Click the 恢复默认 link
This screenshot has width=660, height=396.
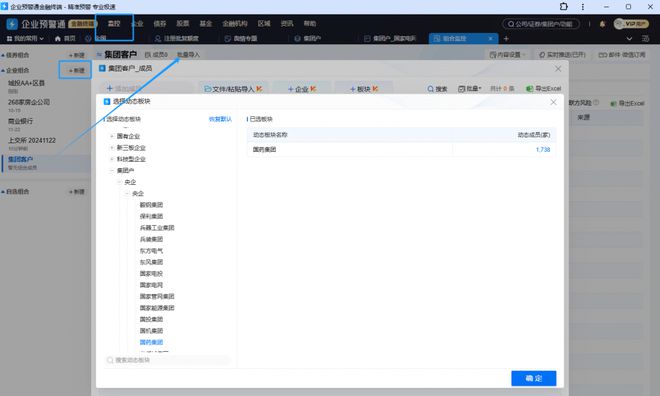click(x=220, y=119)
